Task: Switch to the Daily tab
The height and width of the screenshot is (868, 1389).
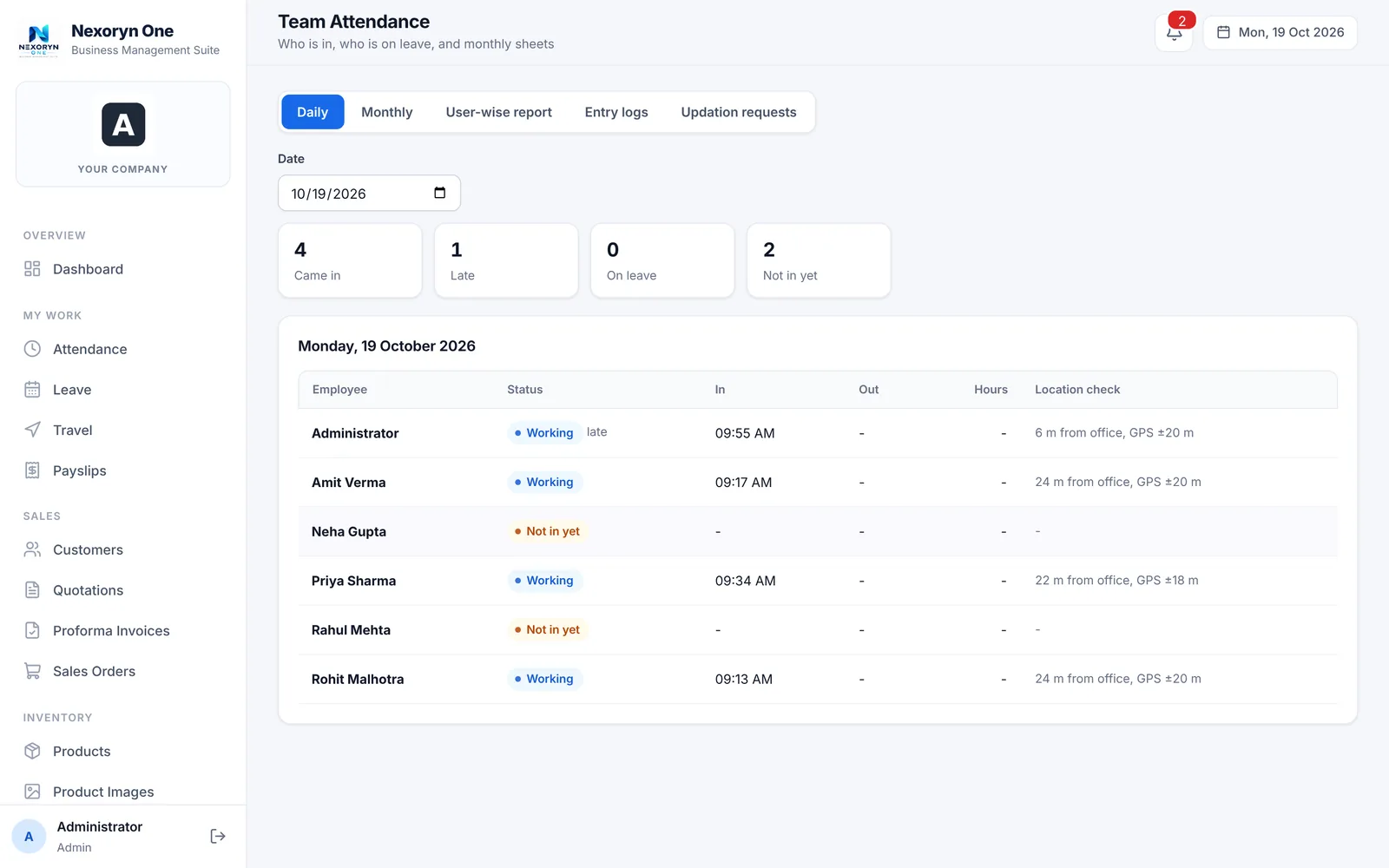Action: coord(313,112)
